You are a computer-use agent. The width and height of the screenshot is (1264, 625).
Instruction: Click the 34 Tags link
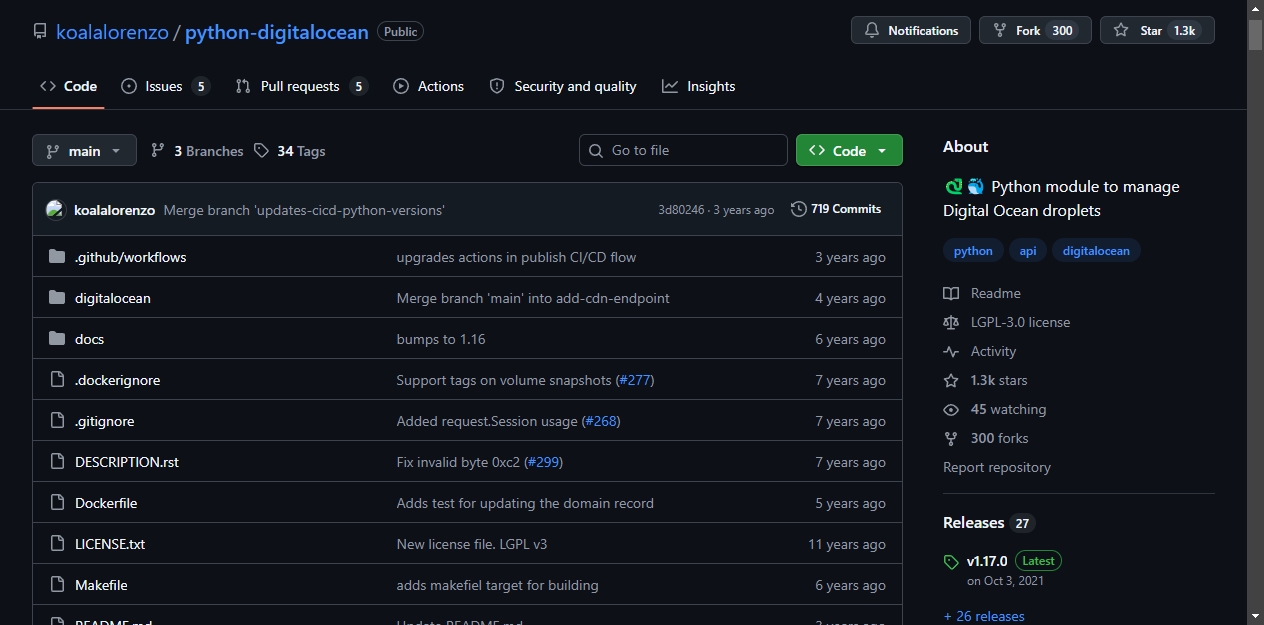290,151
